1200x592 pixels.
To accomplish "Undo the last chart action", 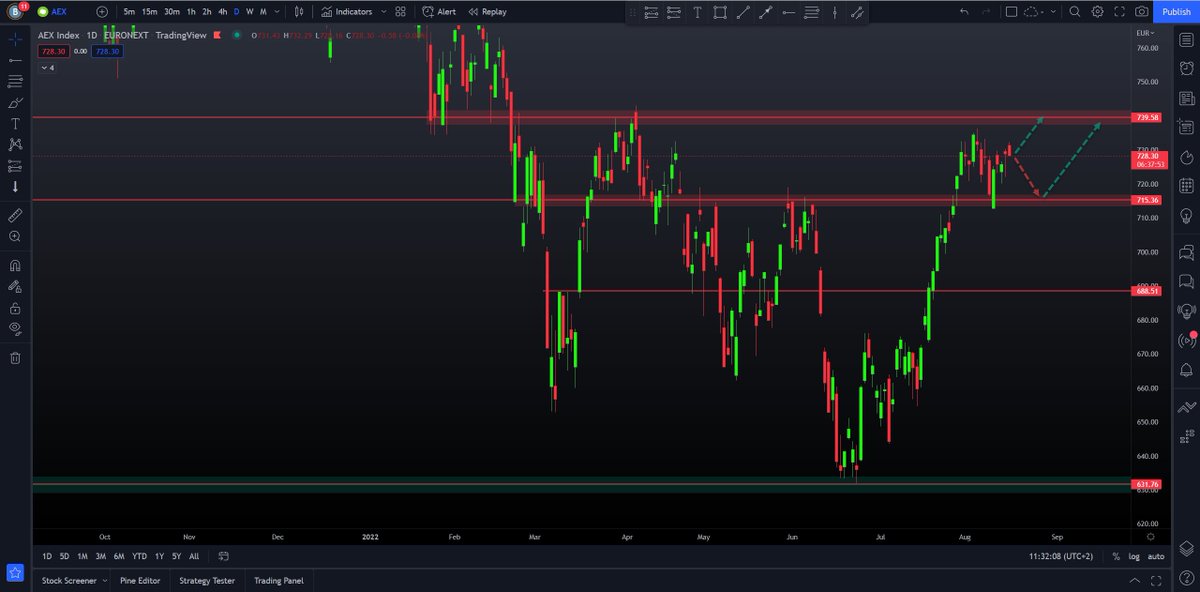I will pyautogui.click(x=963, y=12).
